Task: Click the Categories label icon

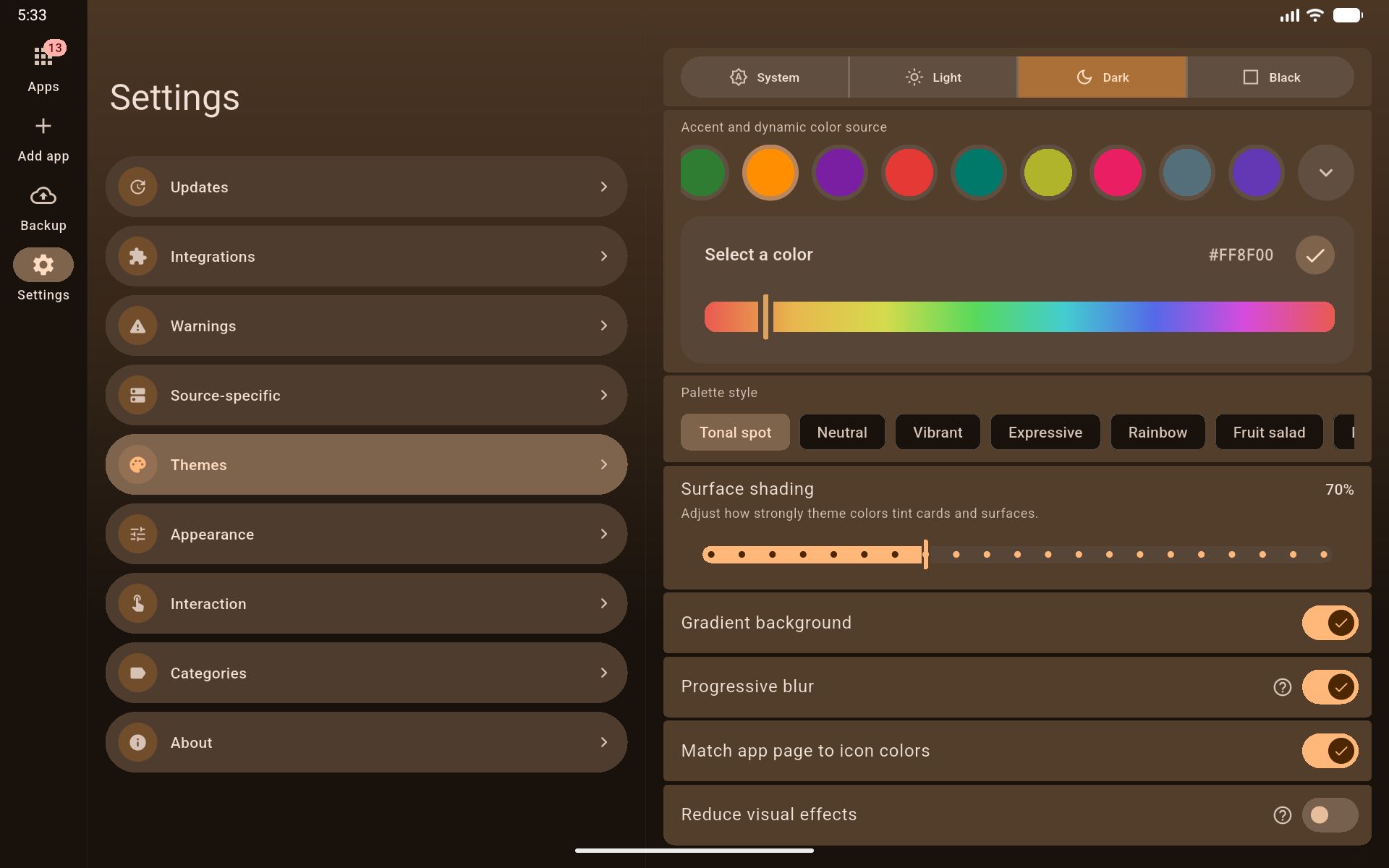Action: click(x=137, y=673)
